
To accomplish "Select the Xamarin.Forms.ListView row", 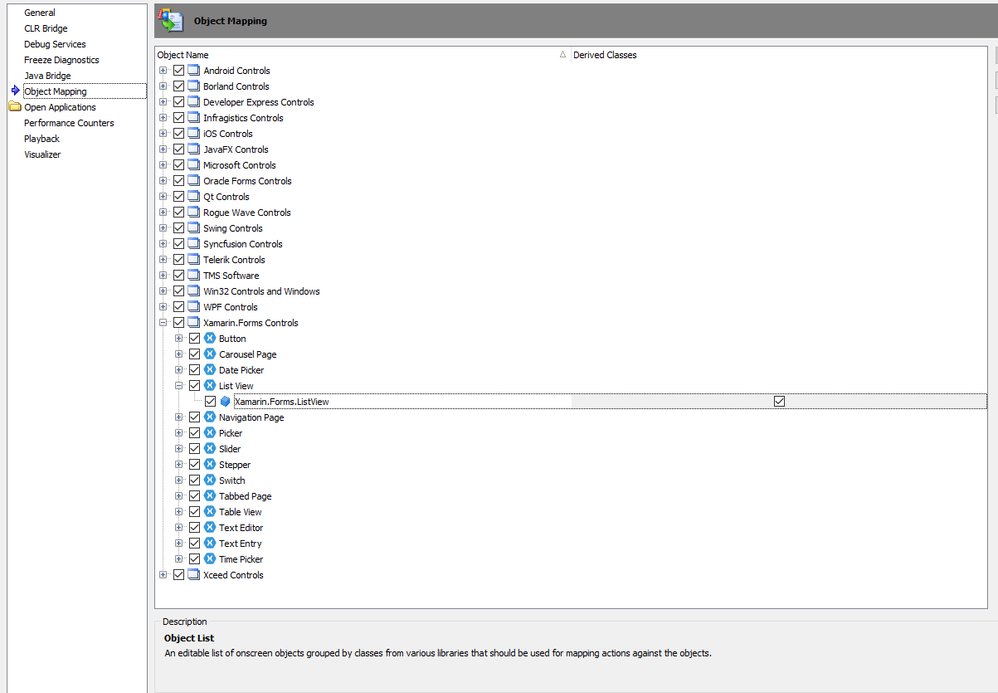I will [x=610, y=402].
